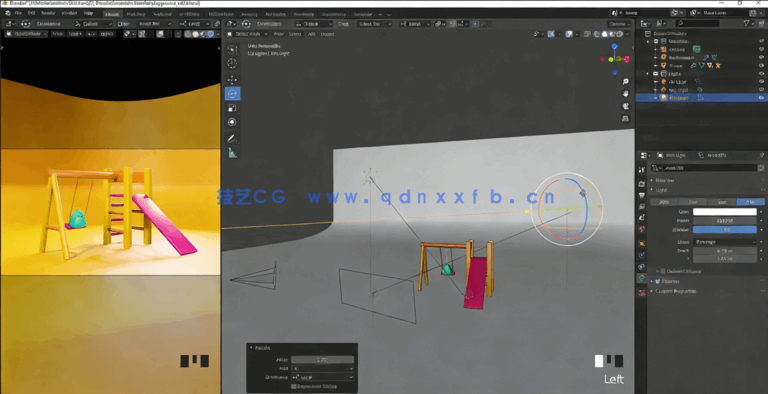The height and width of the screenshot is (394, 768).
Task: Open the View Layer properties tab
Action: coord(642,206)
